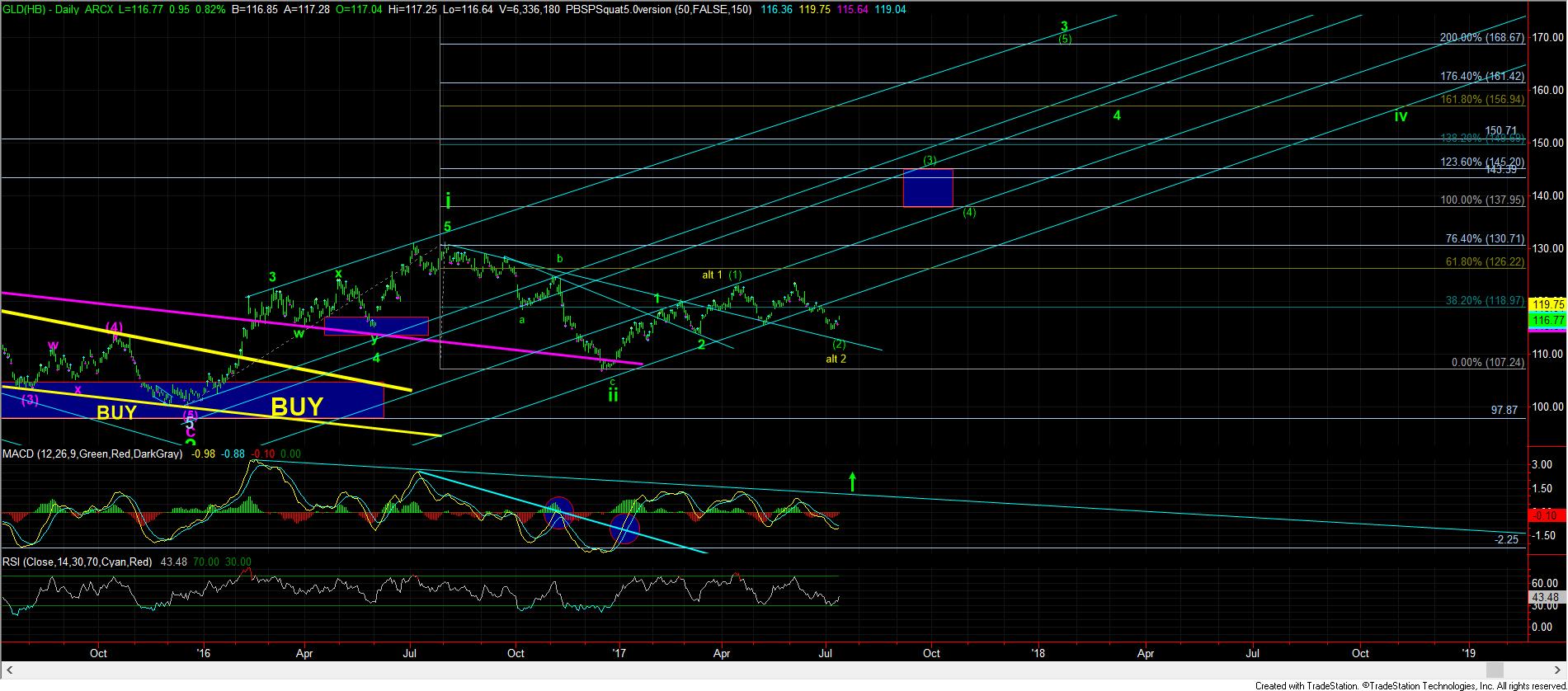Screen dimensions: 1568x691
Task: Click the green b wave label
Action: [560, 258]
